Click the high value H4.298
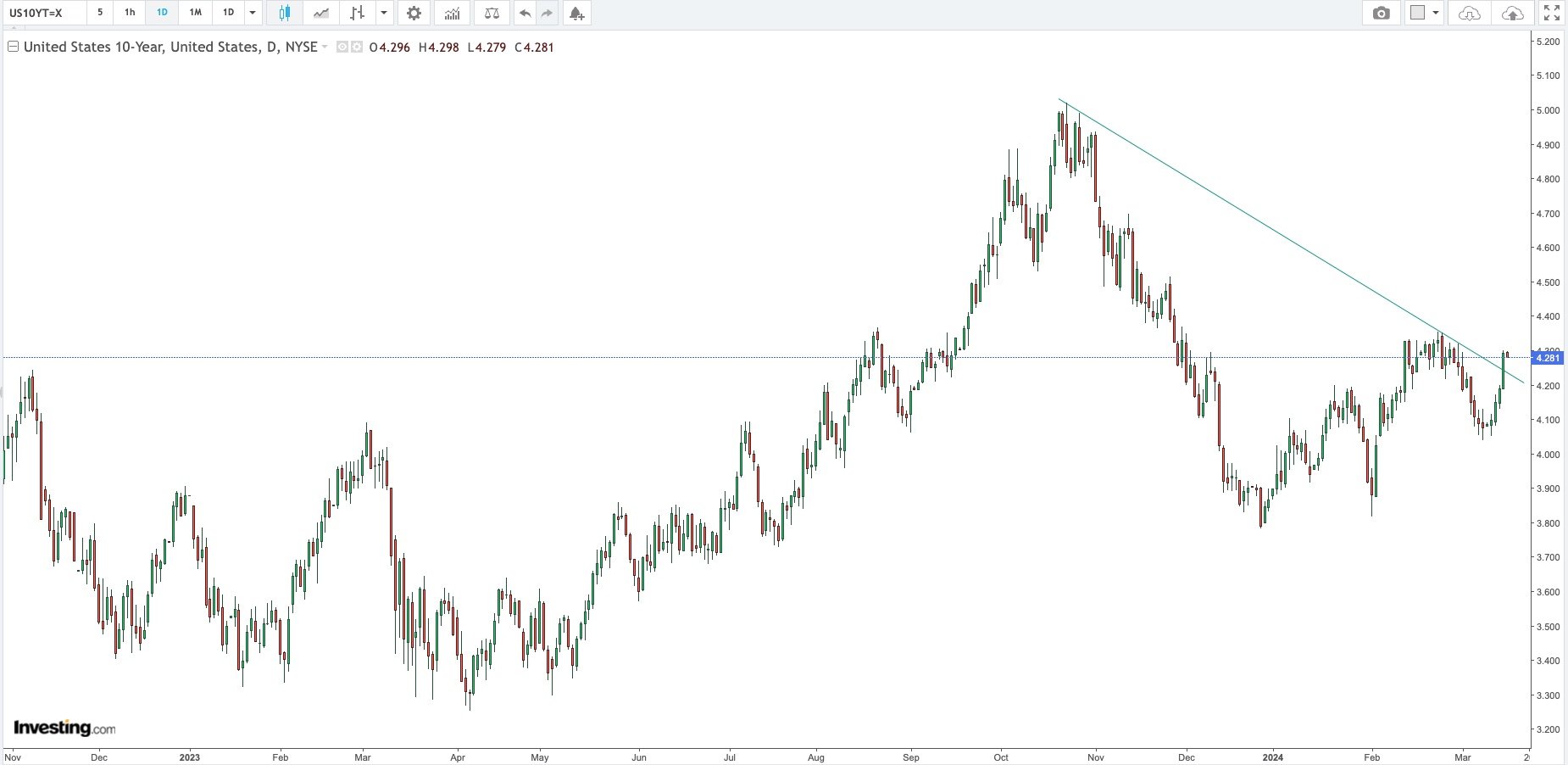Screen dimensions: 1568x765 coord(438,47)
